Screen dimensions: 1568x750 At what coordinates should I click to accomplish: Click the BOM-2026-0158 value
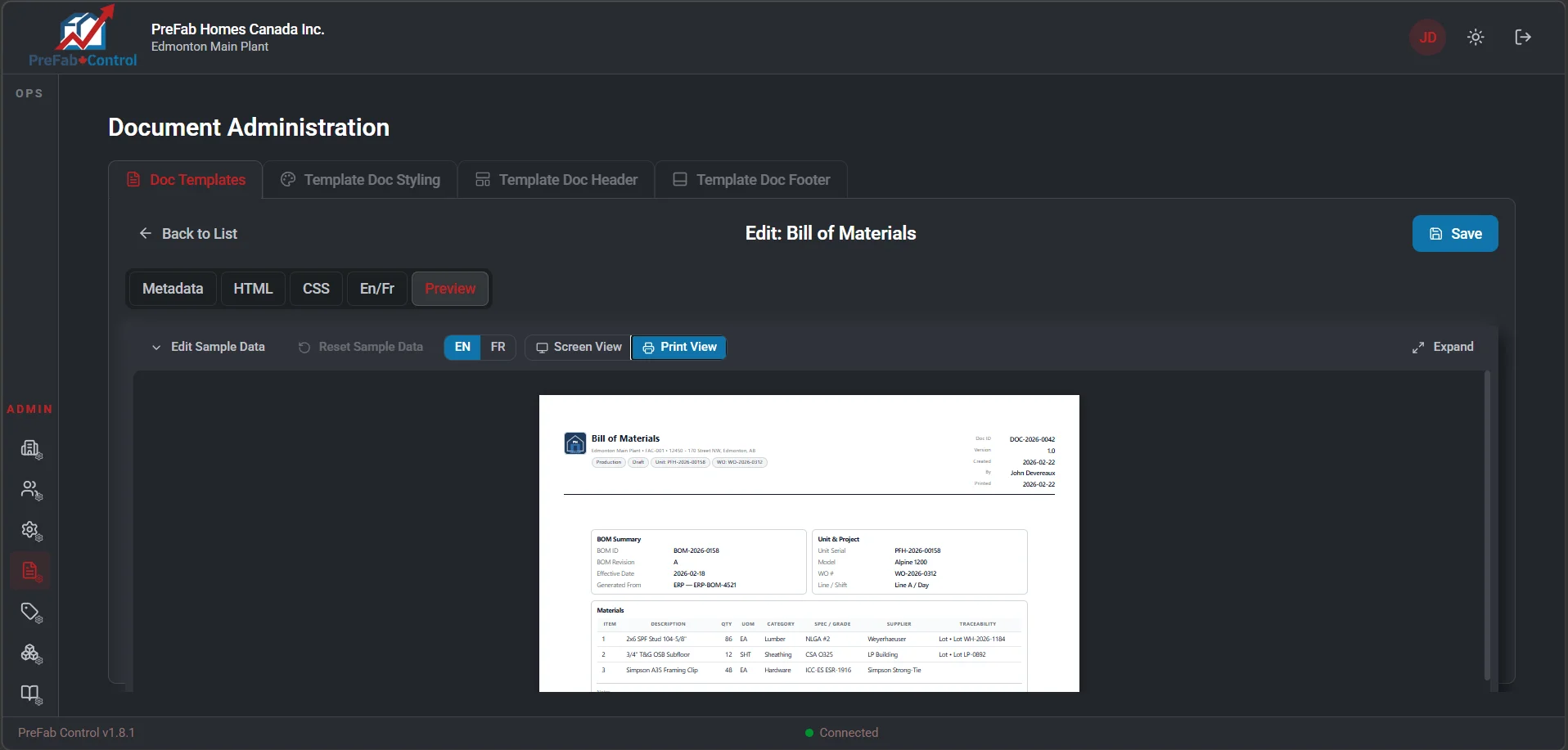tap(696, 550)
